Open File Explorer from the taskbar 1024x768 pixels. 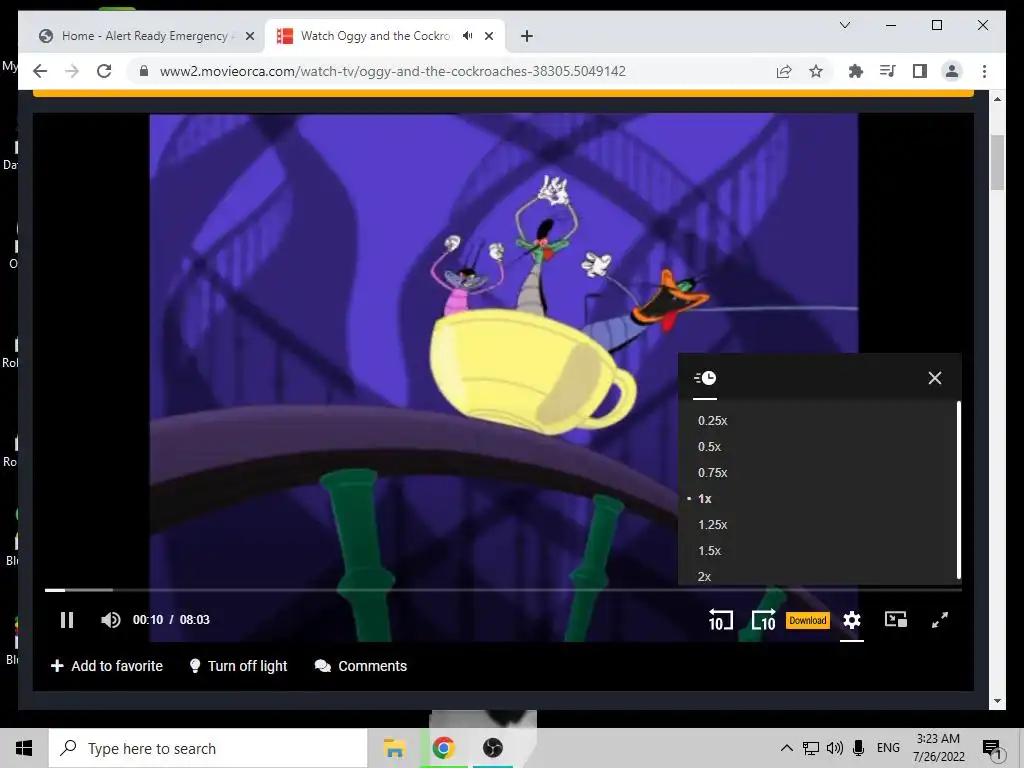tap(394, 748)
